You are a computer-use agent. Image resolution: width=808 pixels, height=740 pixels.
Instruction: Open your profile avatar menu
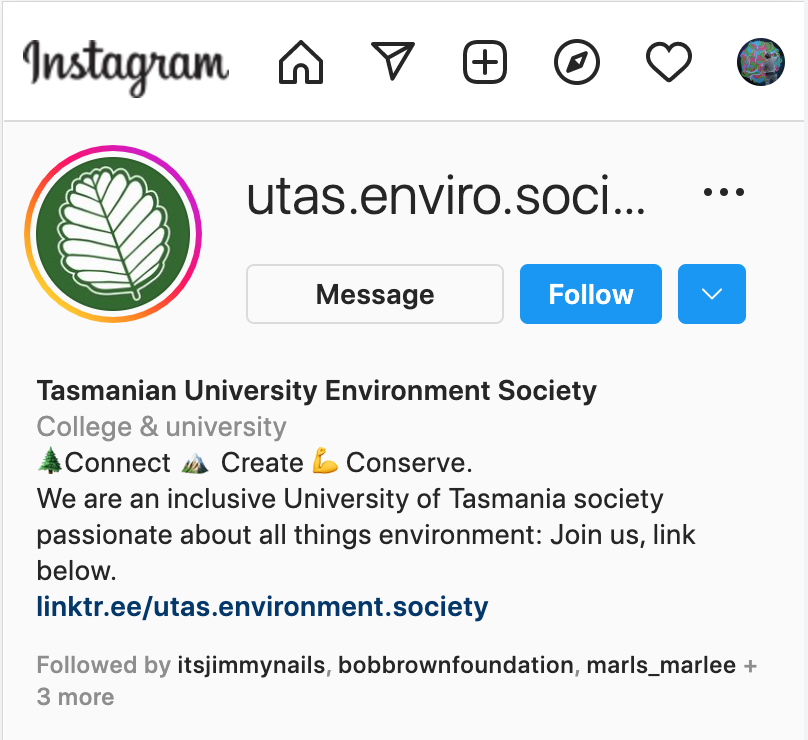click(760, 65)
